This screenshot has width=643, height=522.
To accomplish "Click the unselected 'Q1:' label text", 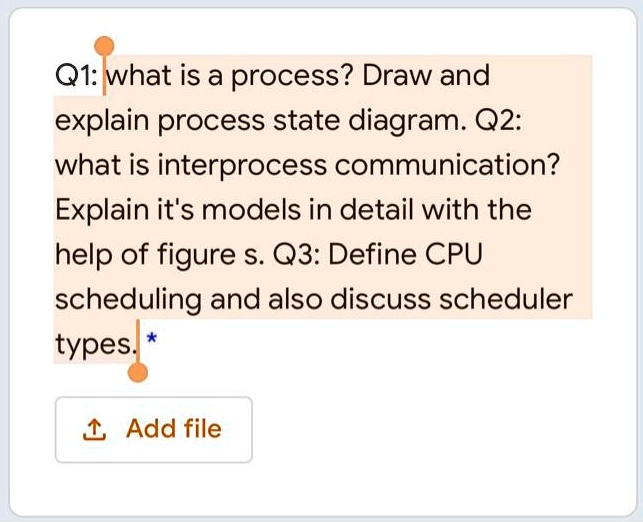I will 77,76.
